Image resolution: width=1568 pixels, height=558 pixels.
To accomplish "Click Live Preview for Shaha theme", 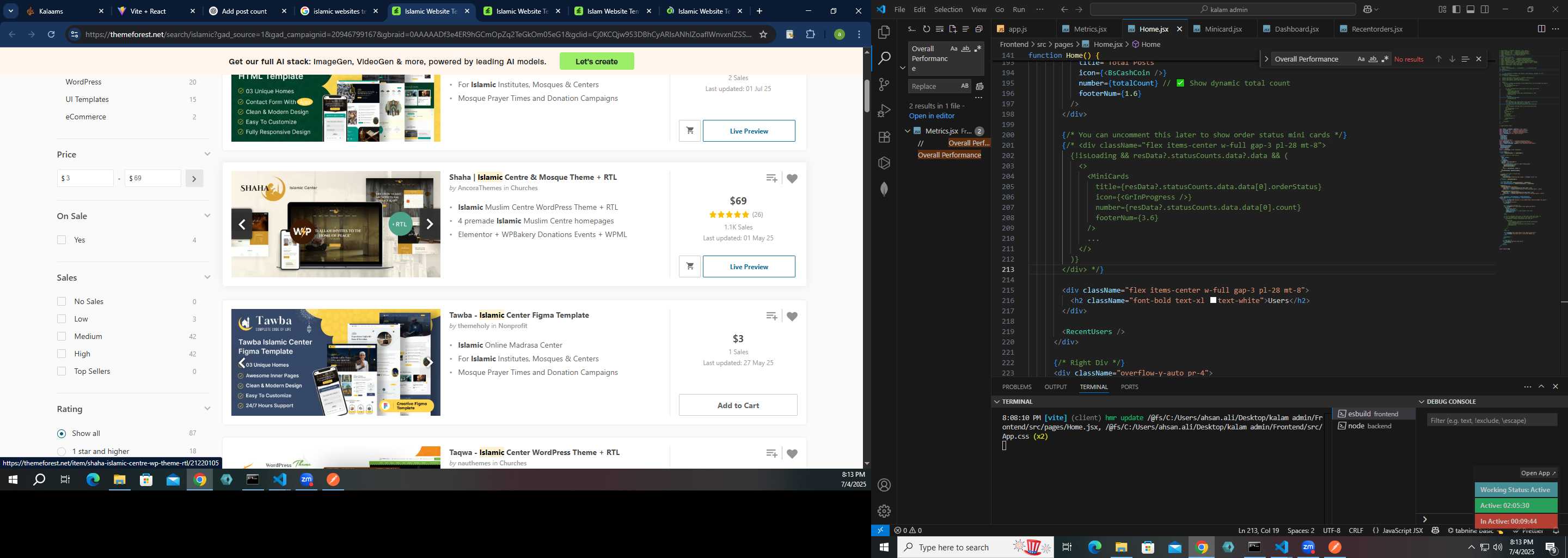I will (749, 267).
